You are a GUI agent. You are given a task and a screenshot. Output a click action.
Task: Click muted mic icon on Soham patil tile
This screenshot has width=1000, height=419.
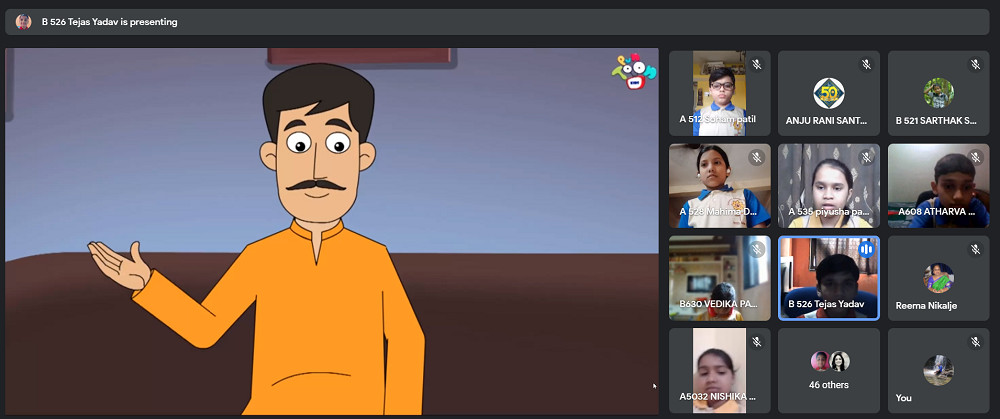pos(757,65)
